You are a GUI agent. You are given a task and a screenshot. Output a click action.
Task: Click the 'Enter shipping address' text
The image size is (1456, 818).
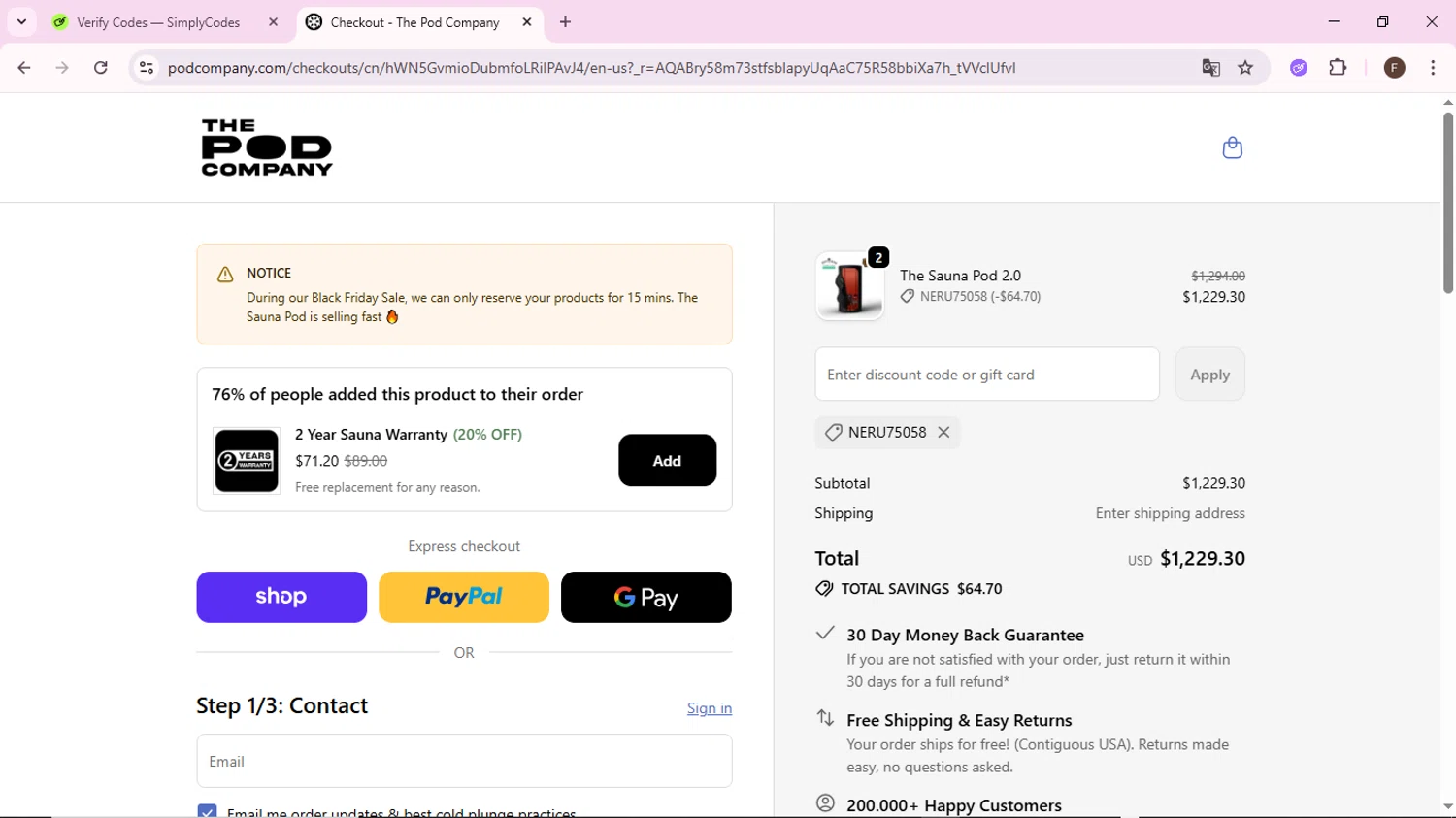(x=1170, y=513)
